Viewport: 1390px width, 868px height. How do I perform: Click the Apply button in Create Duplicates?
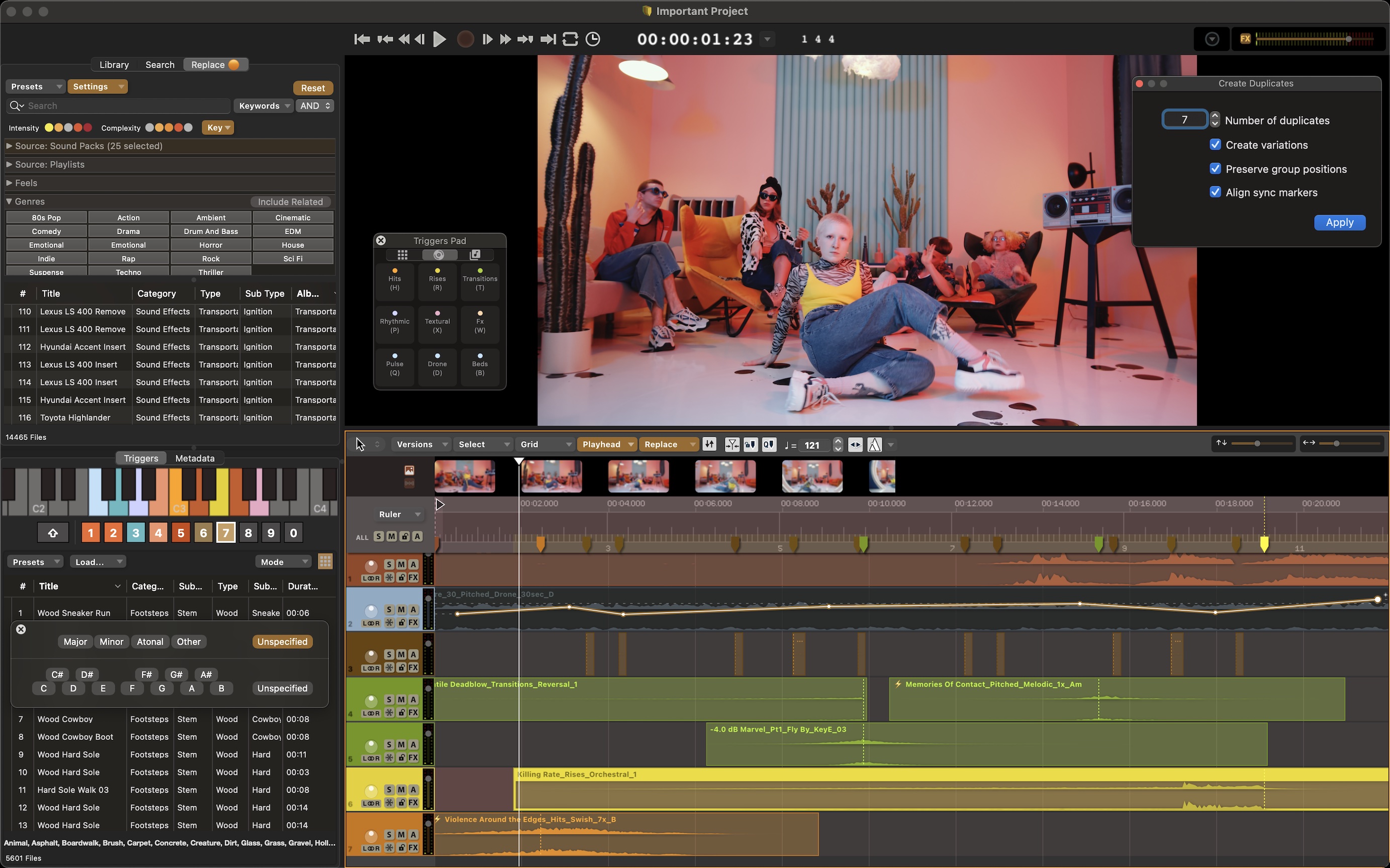[1339, 223]
